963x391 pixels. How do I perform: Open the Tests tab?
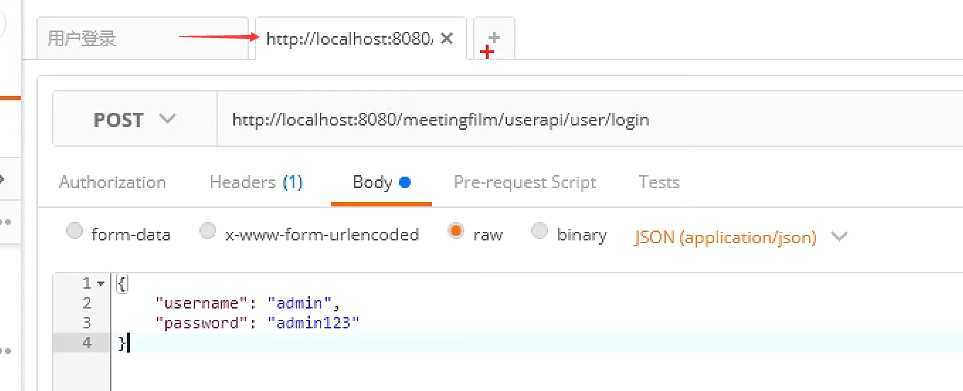tap(659, 182)
